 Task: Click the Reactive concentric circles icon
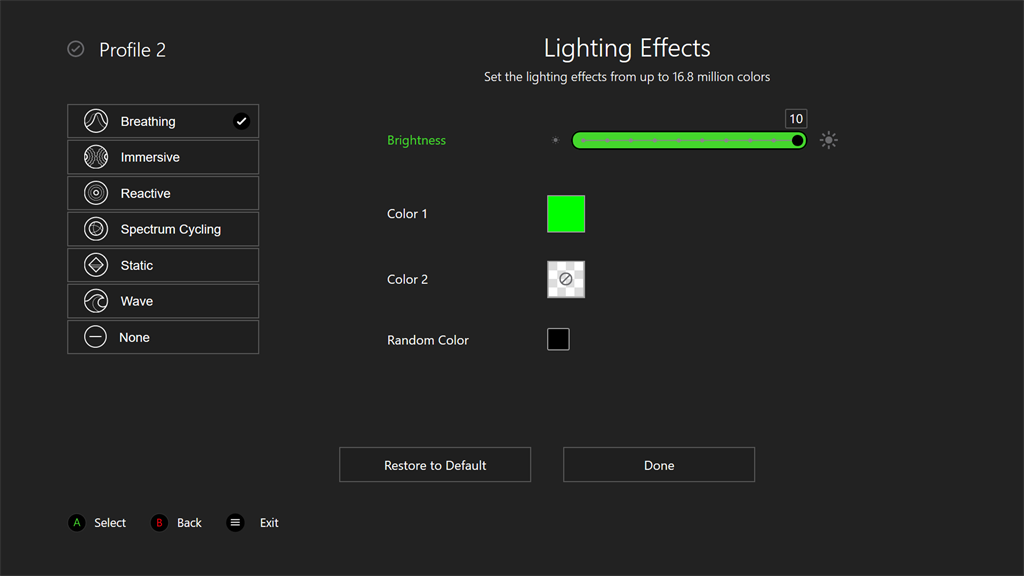tap(96, 193)
